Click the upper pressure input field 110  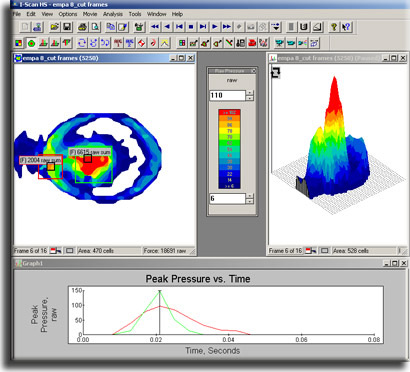pos(228,95)
